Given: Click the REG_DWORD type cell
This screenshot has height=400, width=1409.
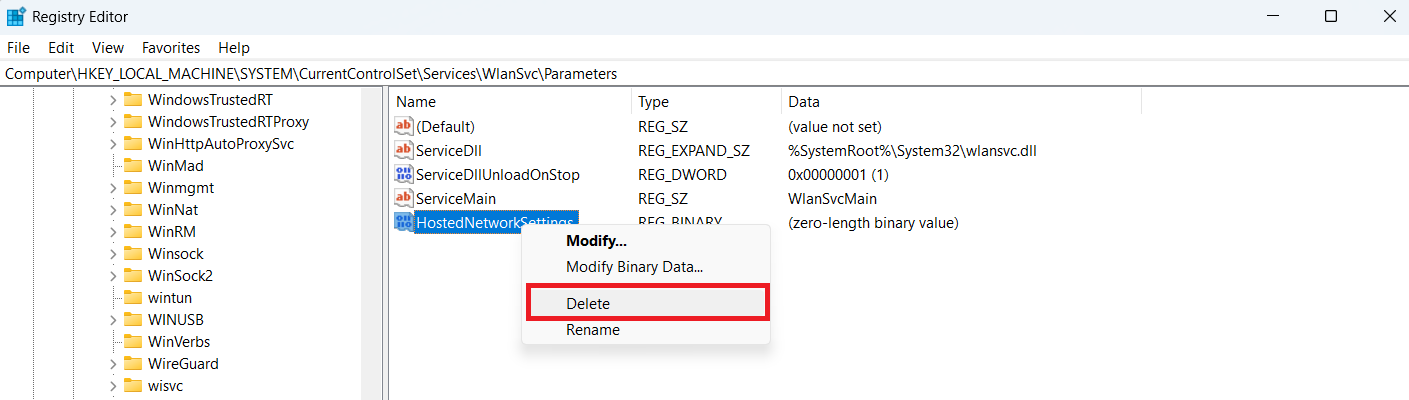Looking at the screenshot, I should (682, 174).
